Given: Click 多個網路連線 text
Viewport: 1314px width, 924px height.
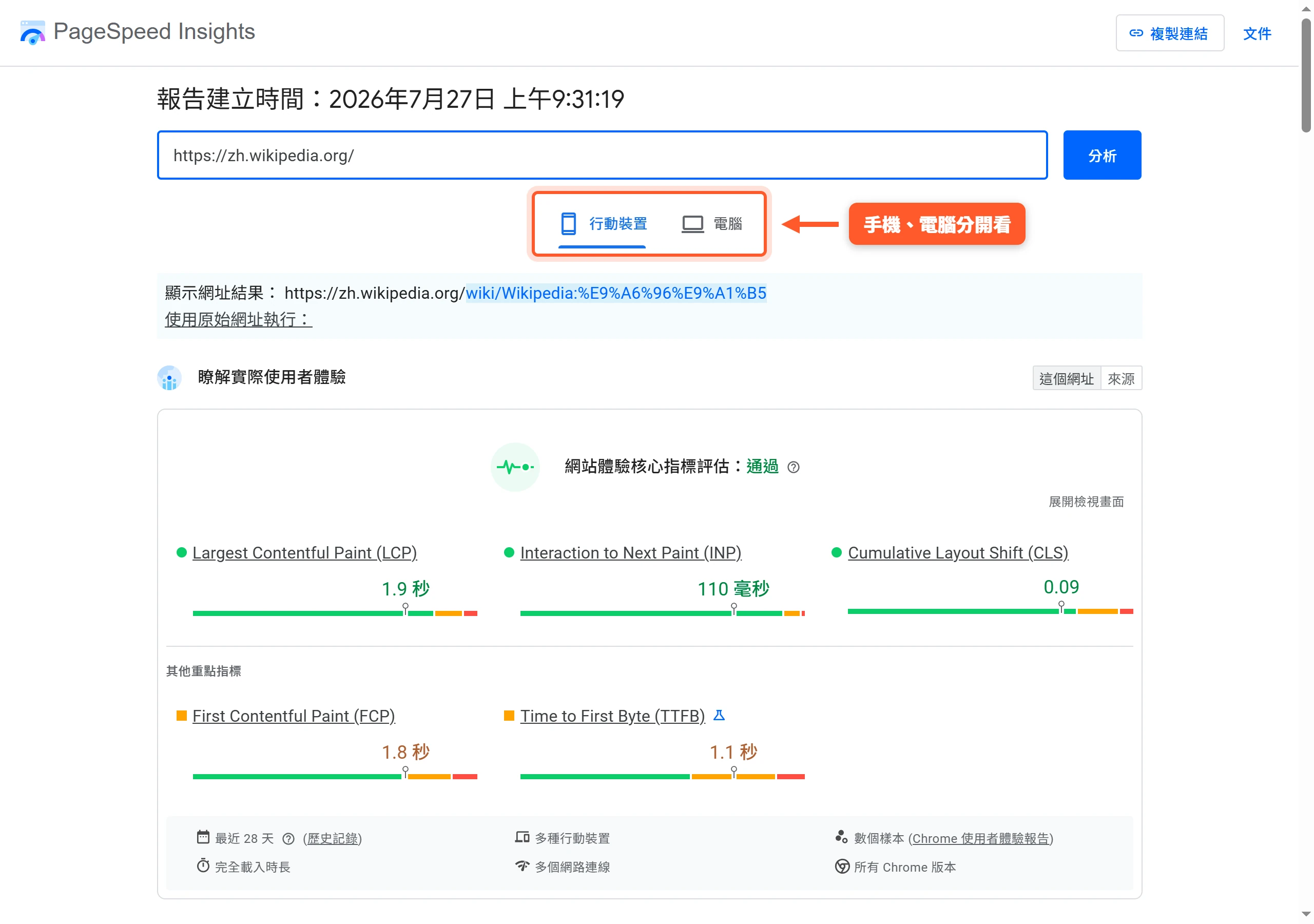Looking at the screenshot, I should (x=572, y=867).
